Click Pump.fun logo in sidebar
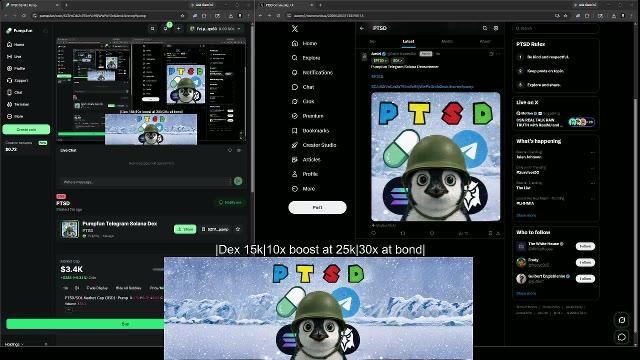The image size is (640, 360). (x=19, y=31)
